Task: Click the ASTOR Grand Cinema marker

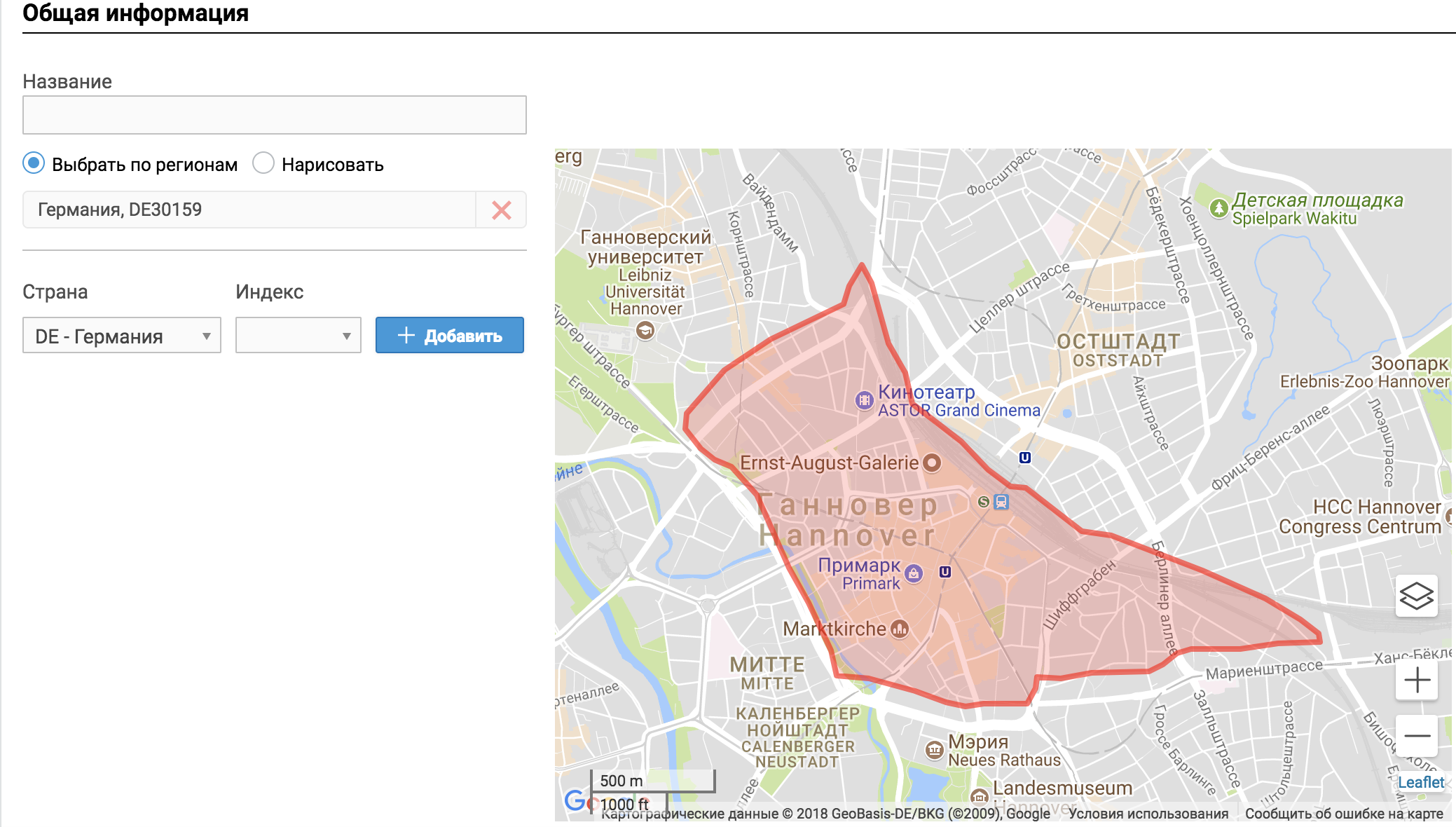Action: point(864,400)
